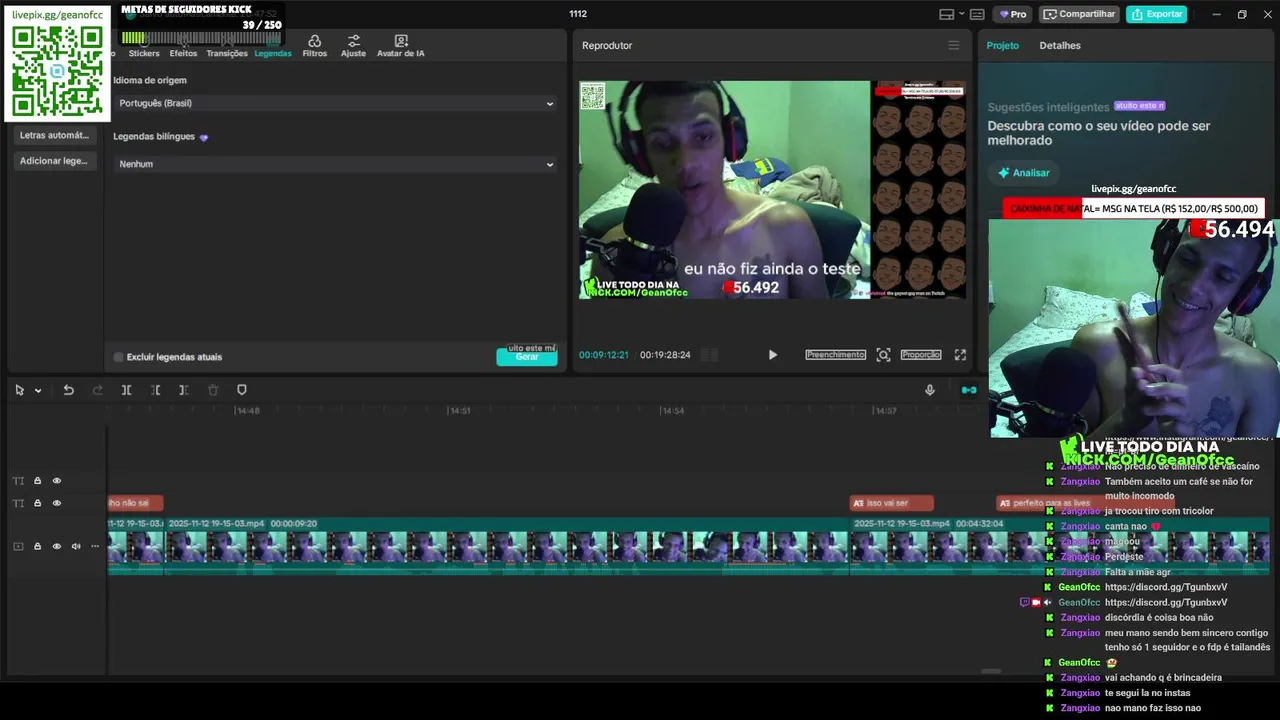The image size is (1280, 720).
Task: Hide the second text track
Action: [56, 503]
